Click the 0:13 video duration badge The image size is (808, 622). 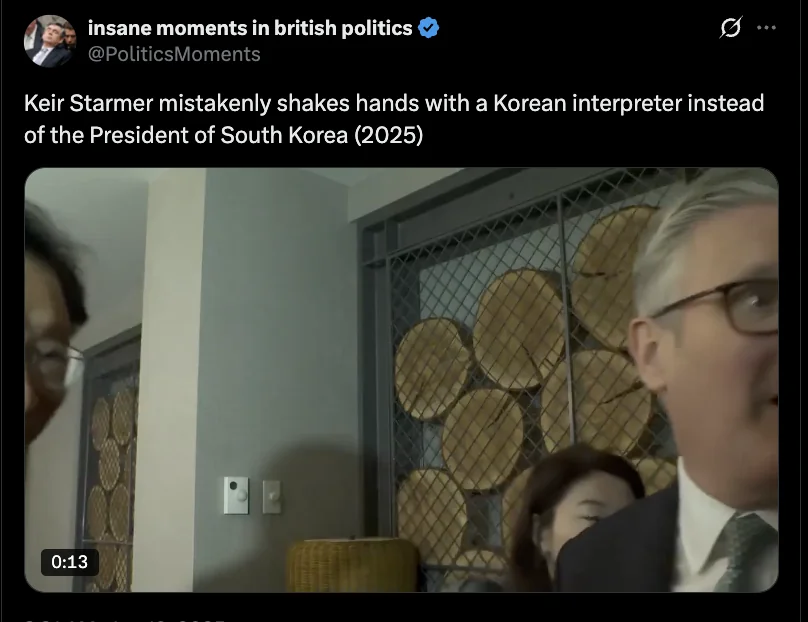click(x=70, y=562)
